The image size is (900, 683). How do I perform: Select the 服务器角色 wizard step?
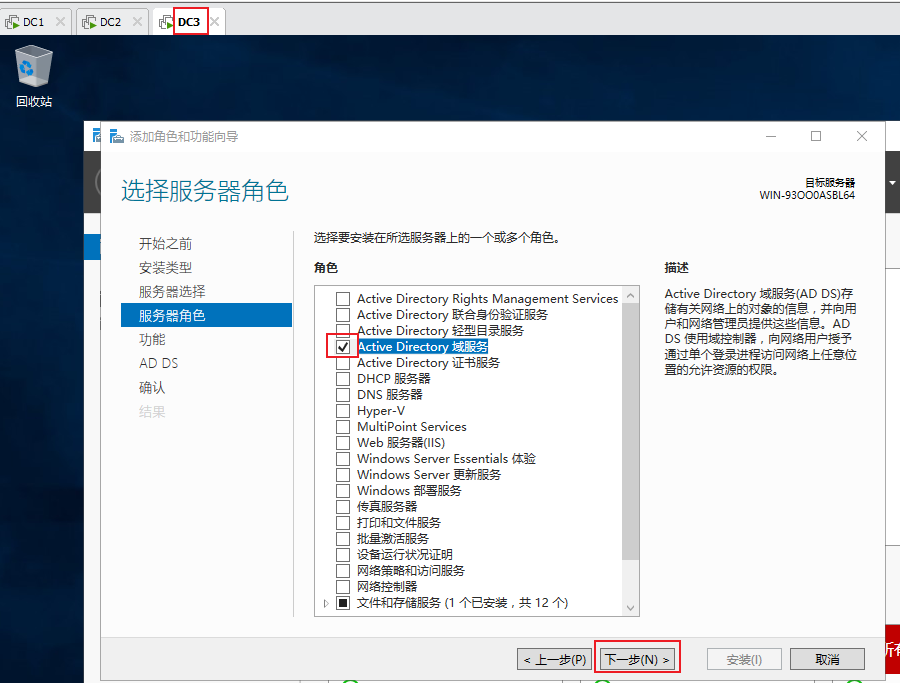tap(207, 315)
